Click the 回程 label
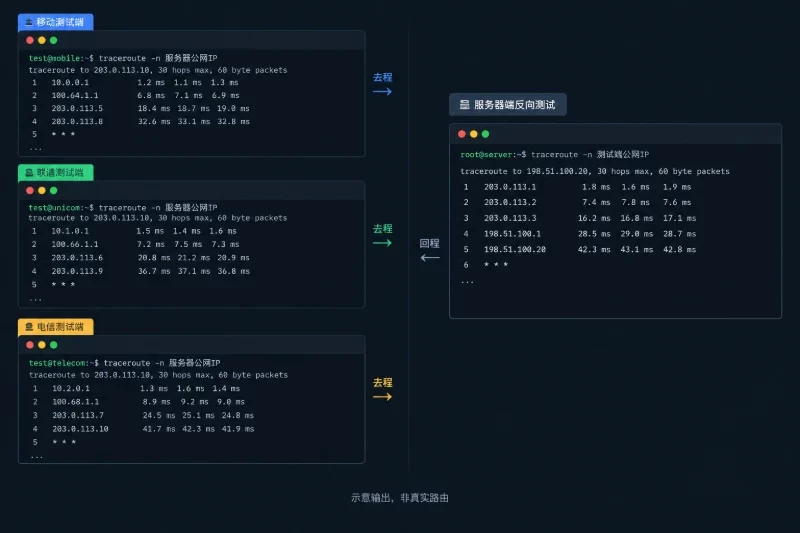Viewport: 800px width, 533px height. [x=430, y=243]
